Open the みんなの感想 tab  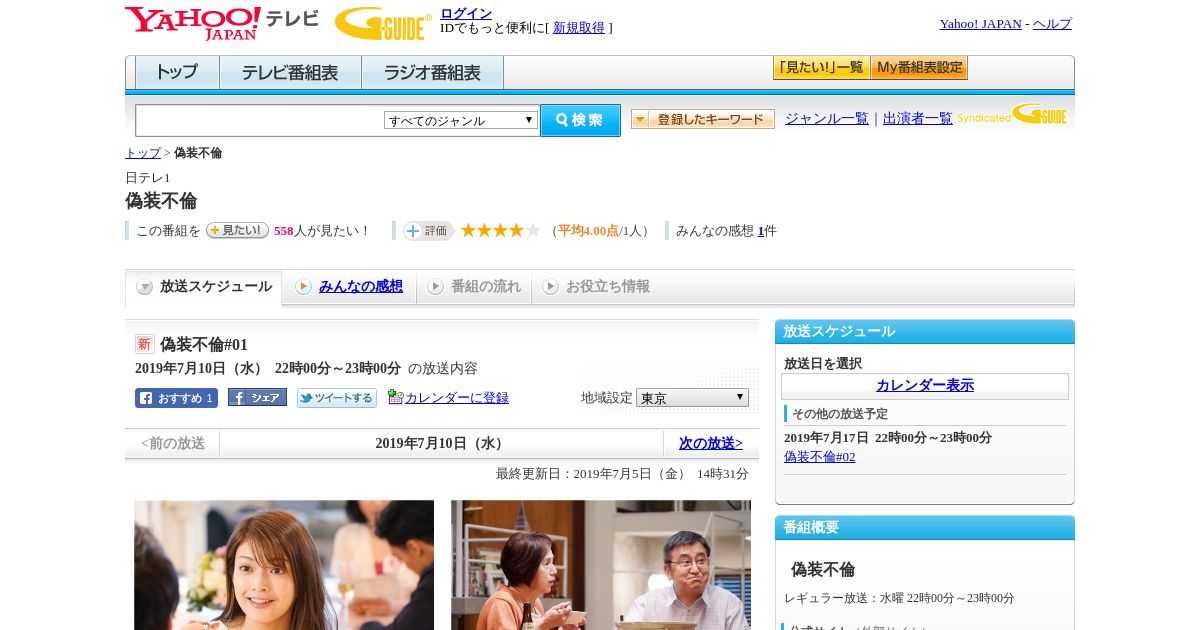pos(360,286)
